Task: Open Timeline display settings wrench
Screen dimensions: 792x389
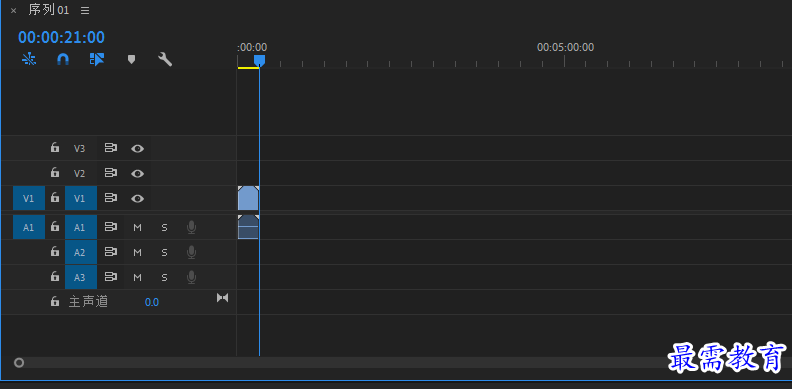Action: pyautogui.click(x=165, y=60)
